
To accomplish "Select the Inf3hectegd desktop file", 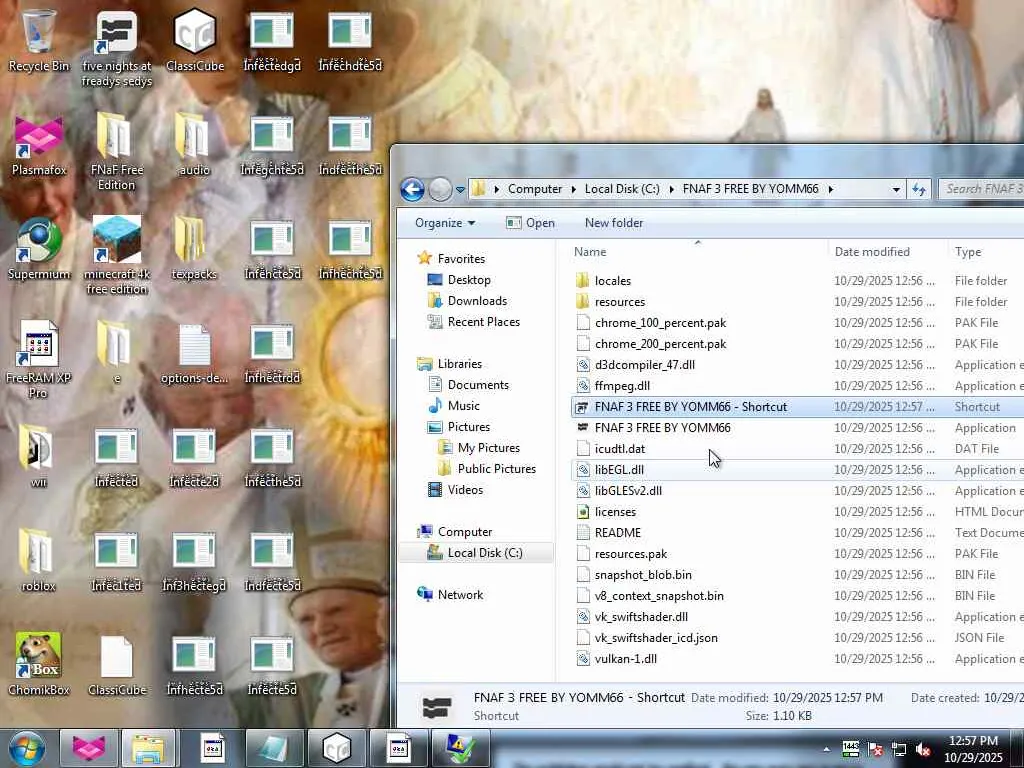I will 194,560.
